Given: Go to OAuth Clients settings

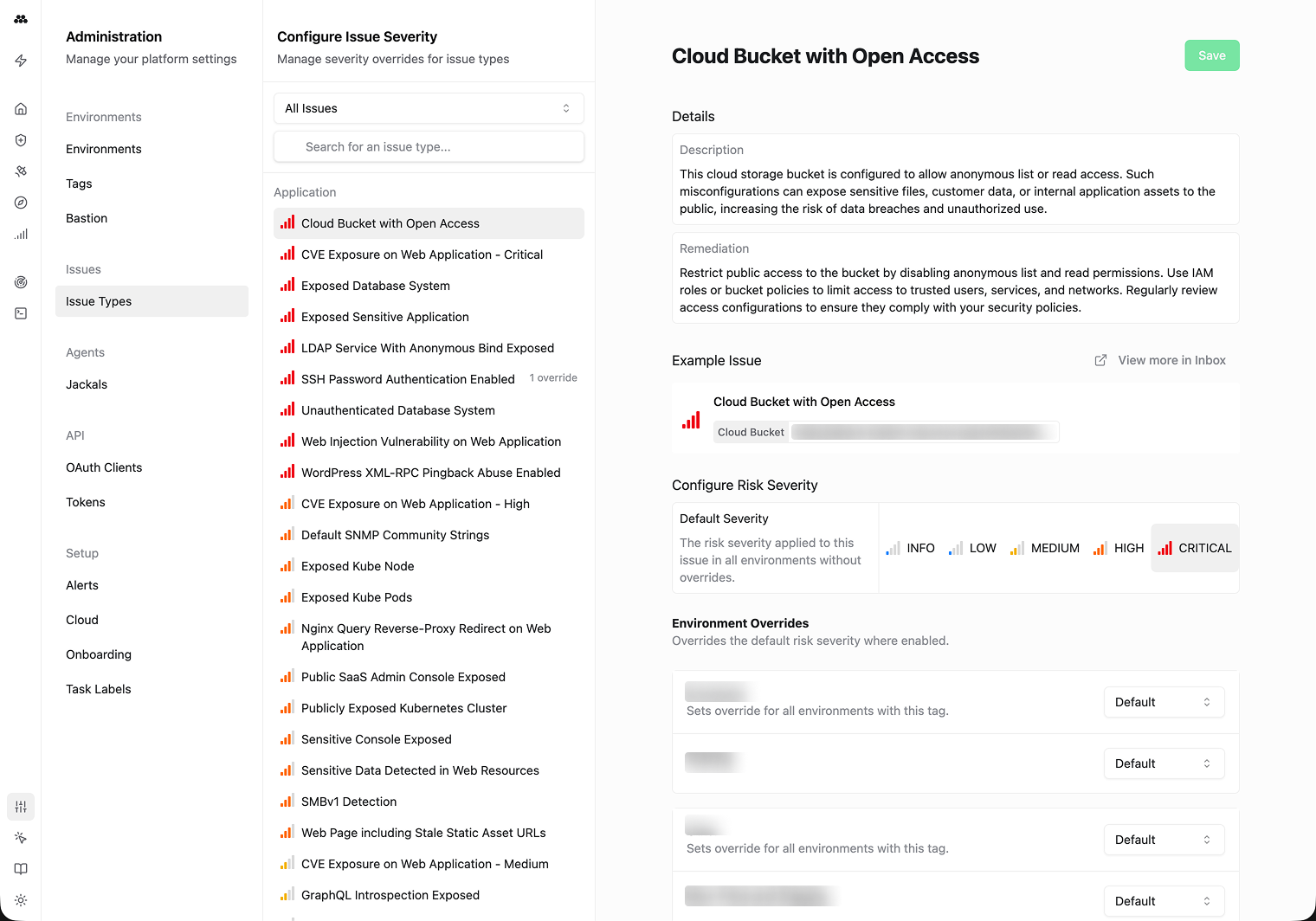Looking at the screenshot, I should coord(104,467).
